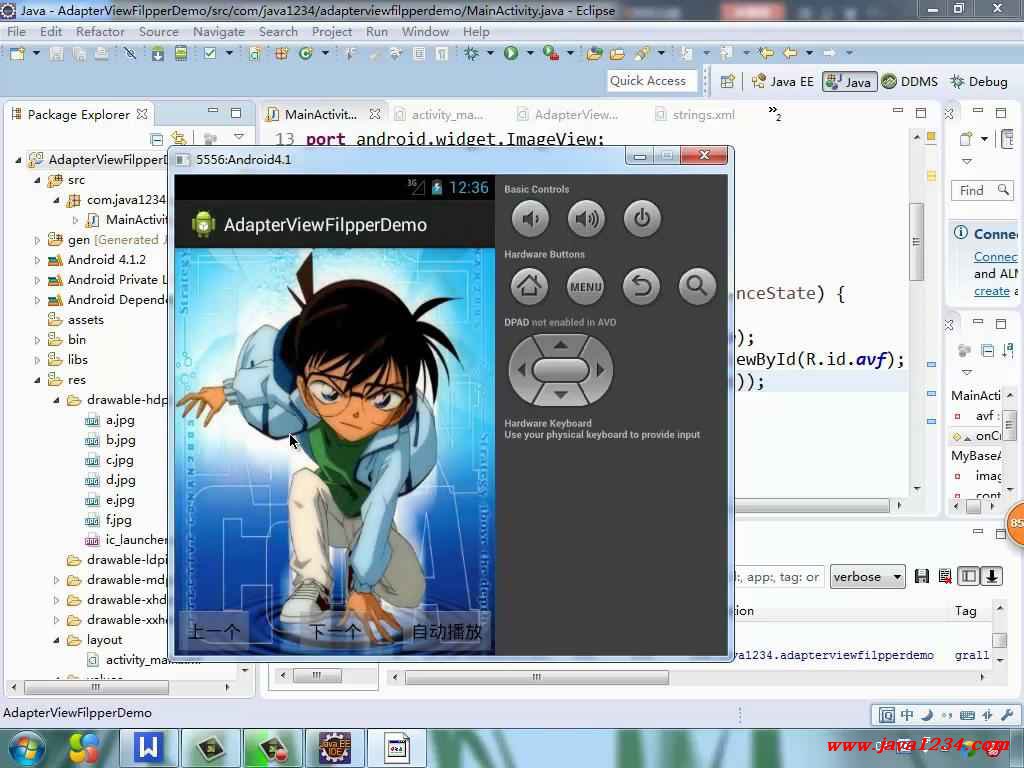Image resolution: width=1024 pixels, height=768 pixels.
Task: Lower the volume in emulator Basic Controls
Action: coord(530,219)
